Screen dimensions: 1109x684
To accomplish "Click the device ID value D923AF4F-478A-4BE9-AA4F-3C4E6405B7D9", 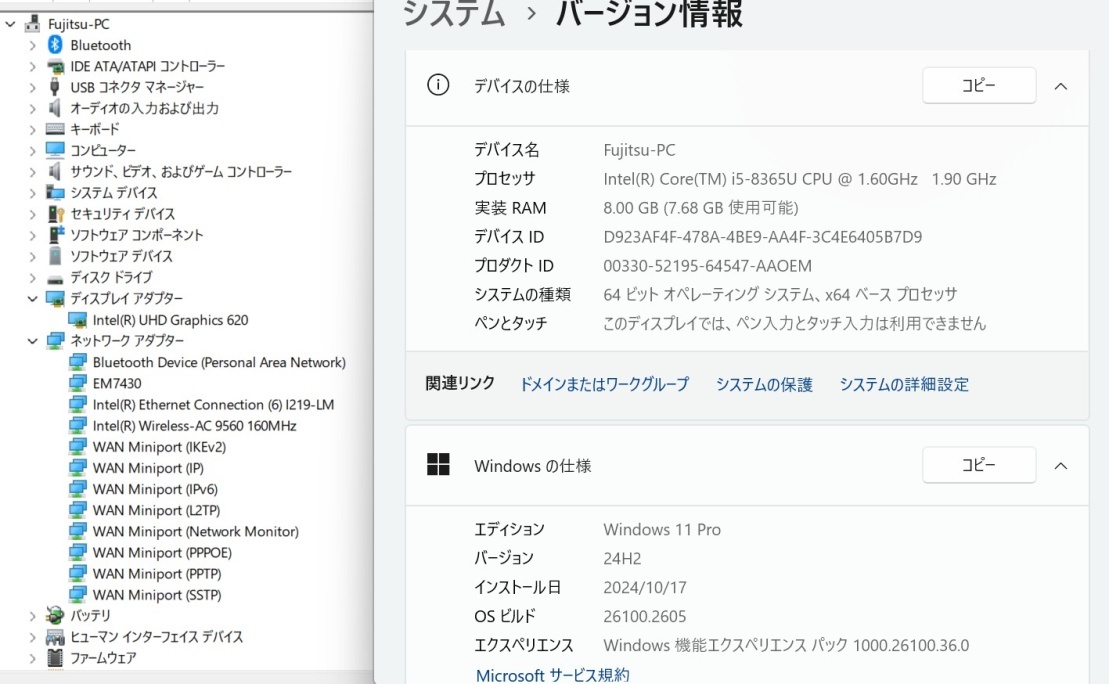I will (762, 237).
